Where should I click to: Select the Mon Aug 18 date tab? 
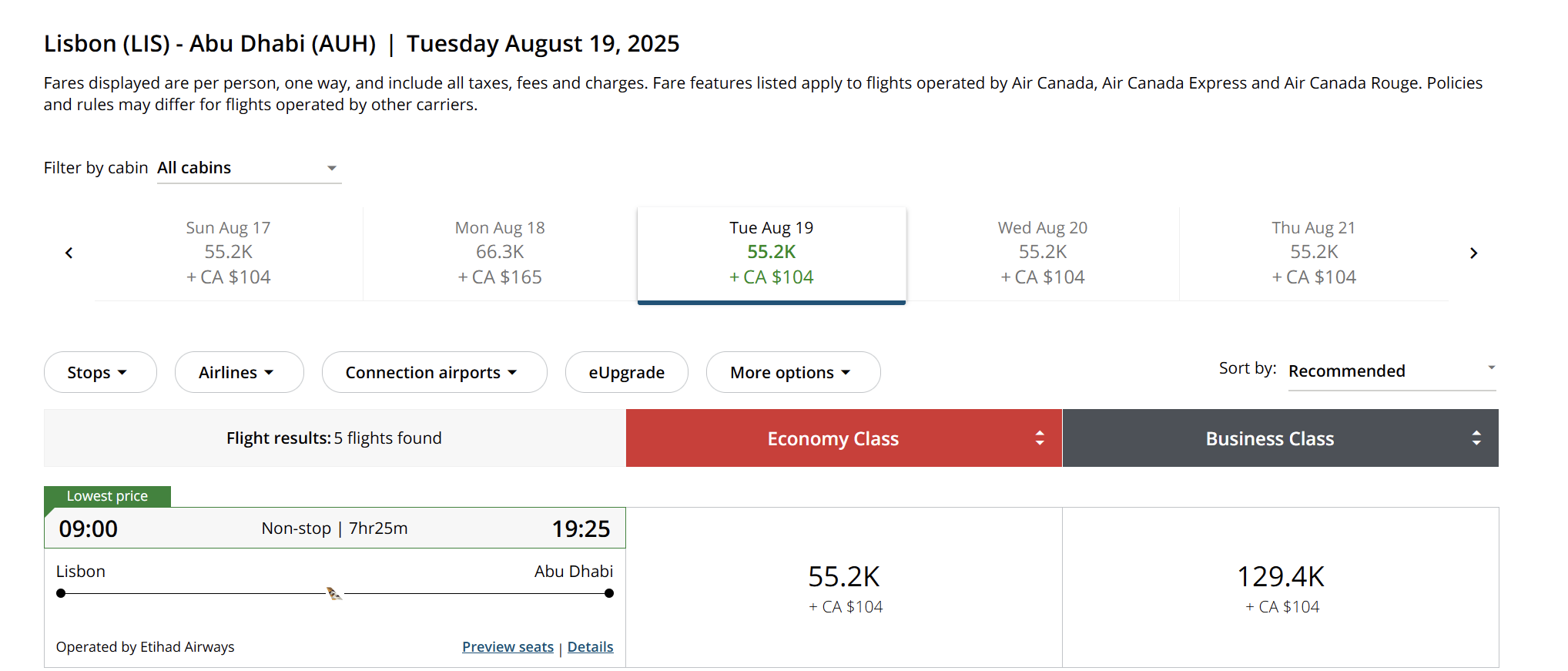coord(500,253)
